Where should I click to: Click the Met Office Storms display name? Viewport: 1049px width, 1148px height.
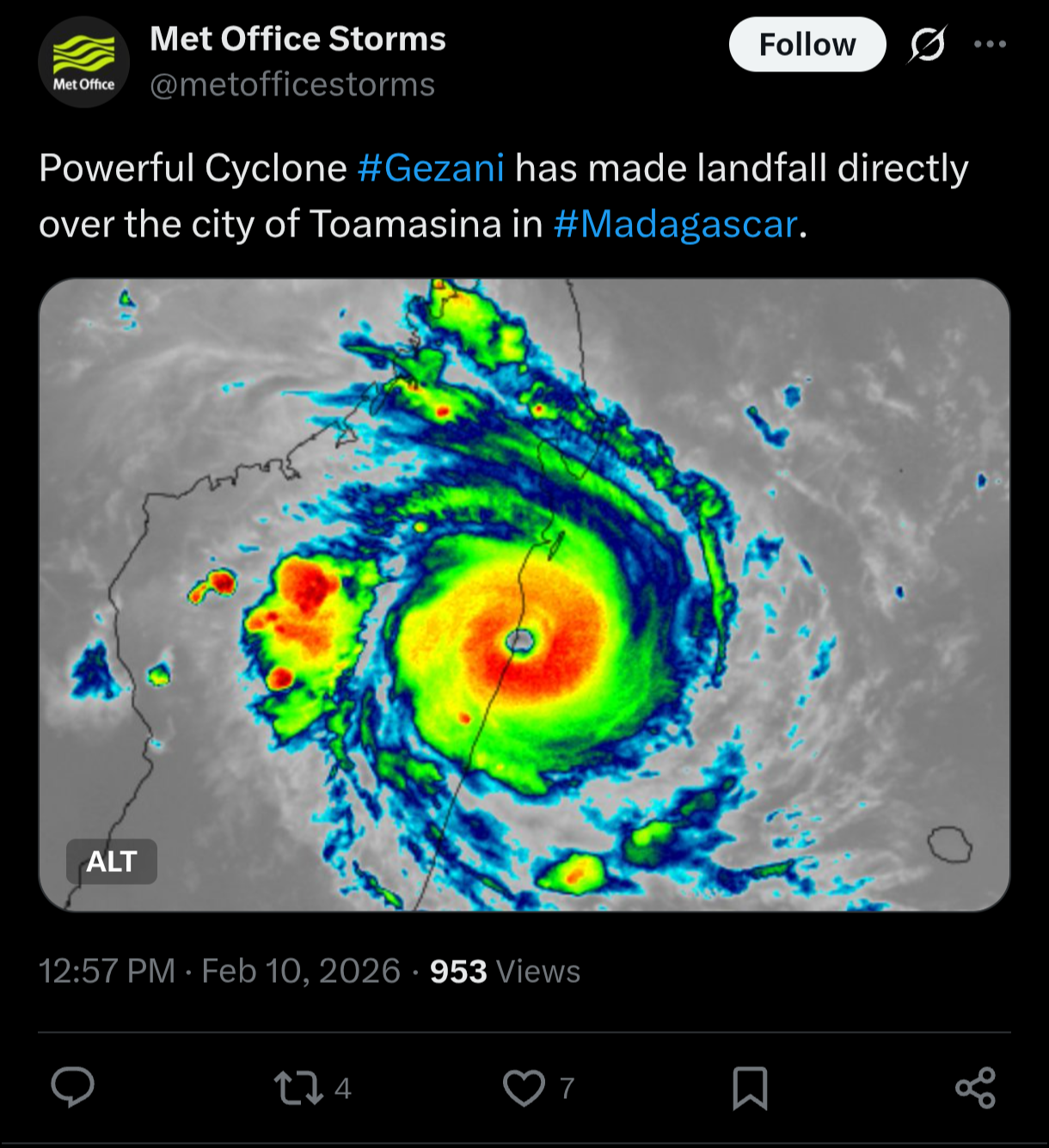(x=298, y=39)
